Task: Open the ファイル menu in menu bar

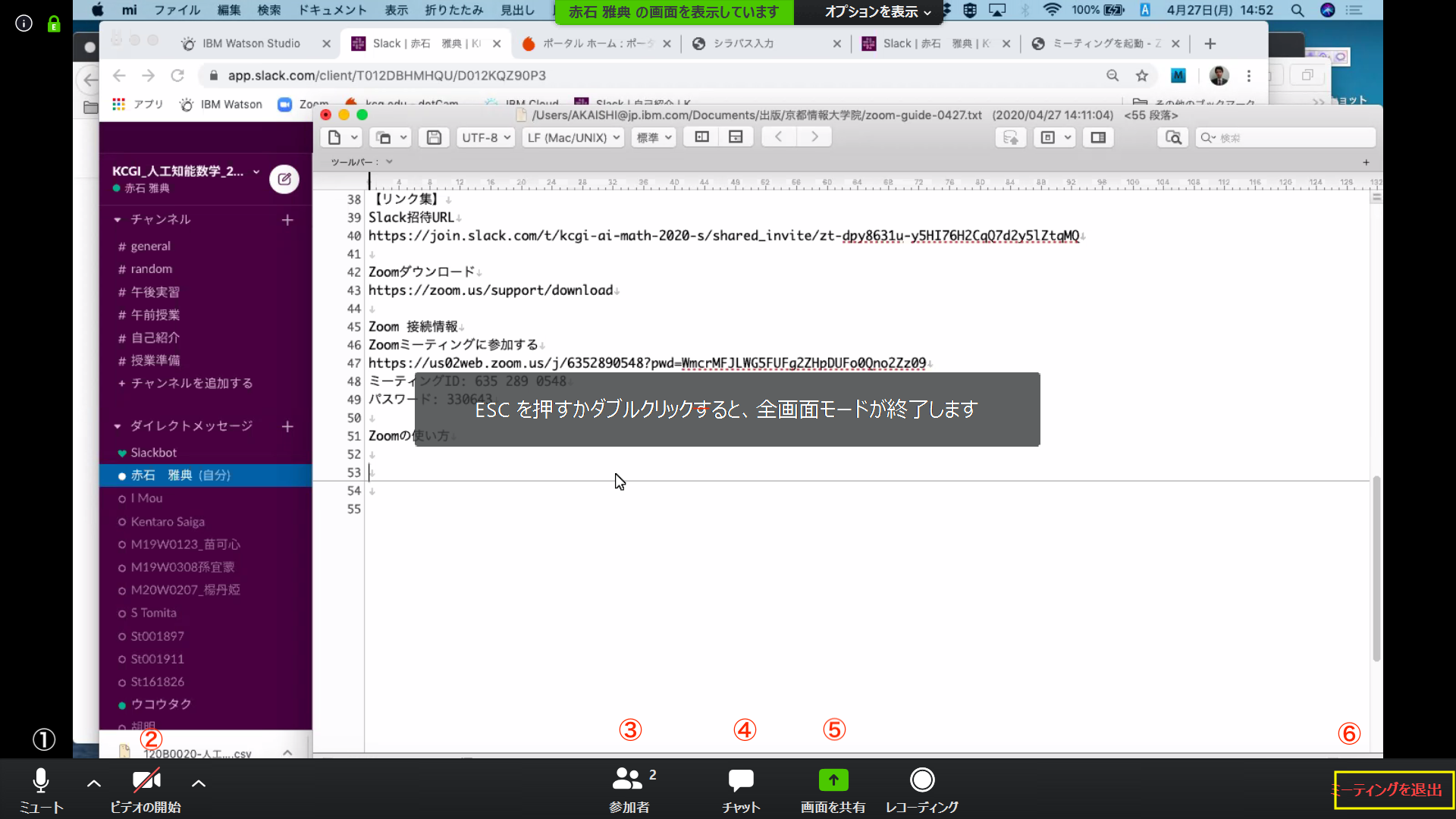Action: [x=177, y=11]
